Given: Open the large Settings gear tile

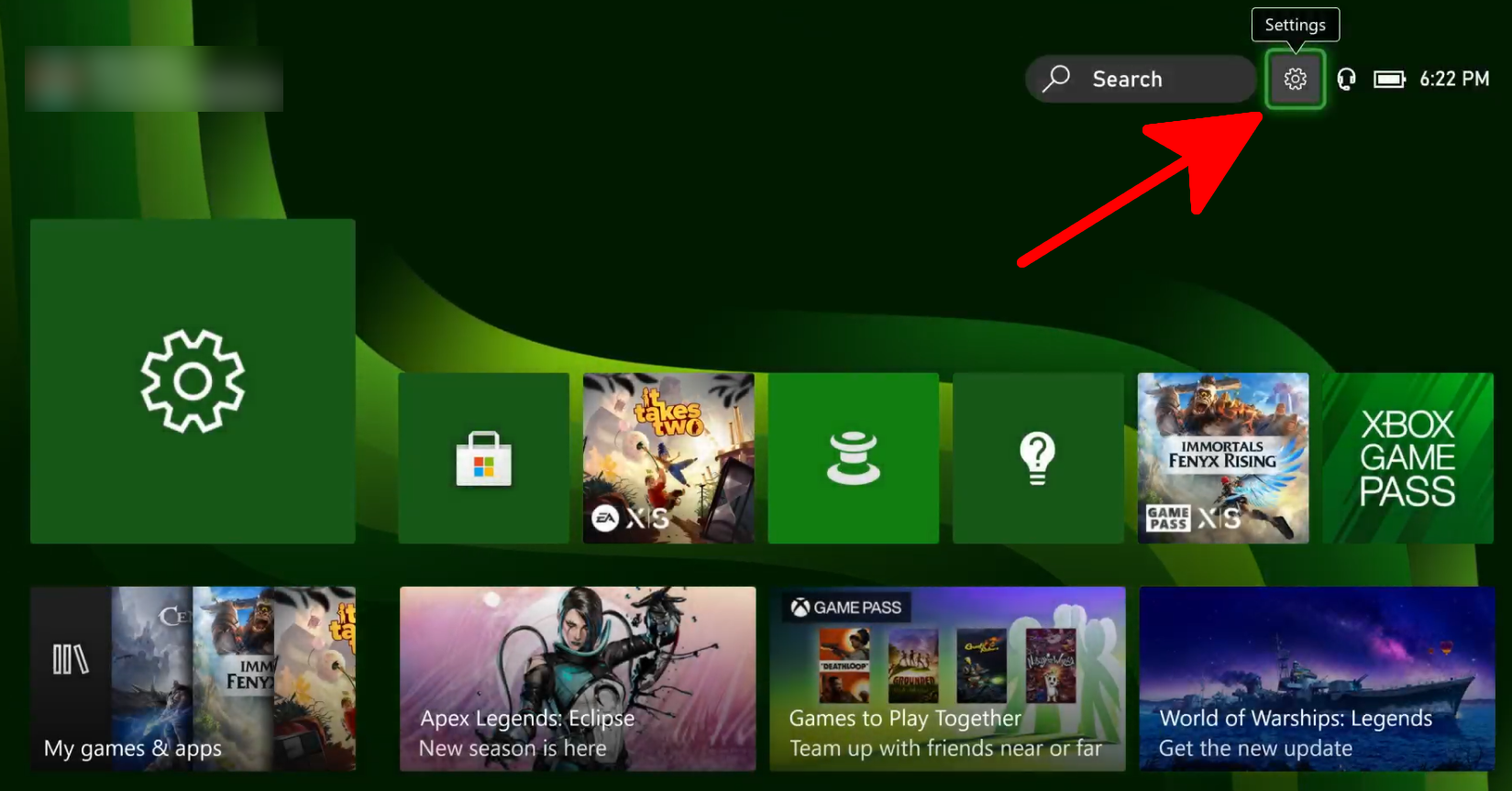Looking at the screenshot, I should coord(193,381).
